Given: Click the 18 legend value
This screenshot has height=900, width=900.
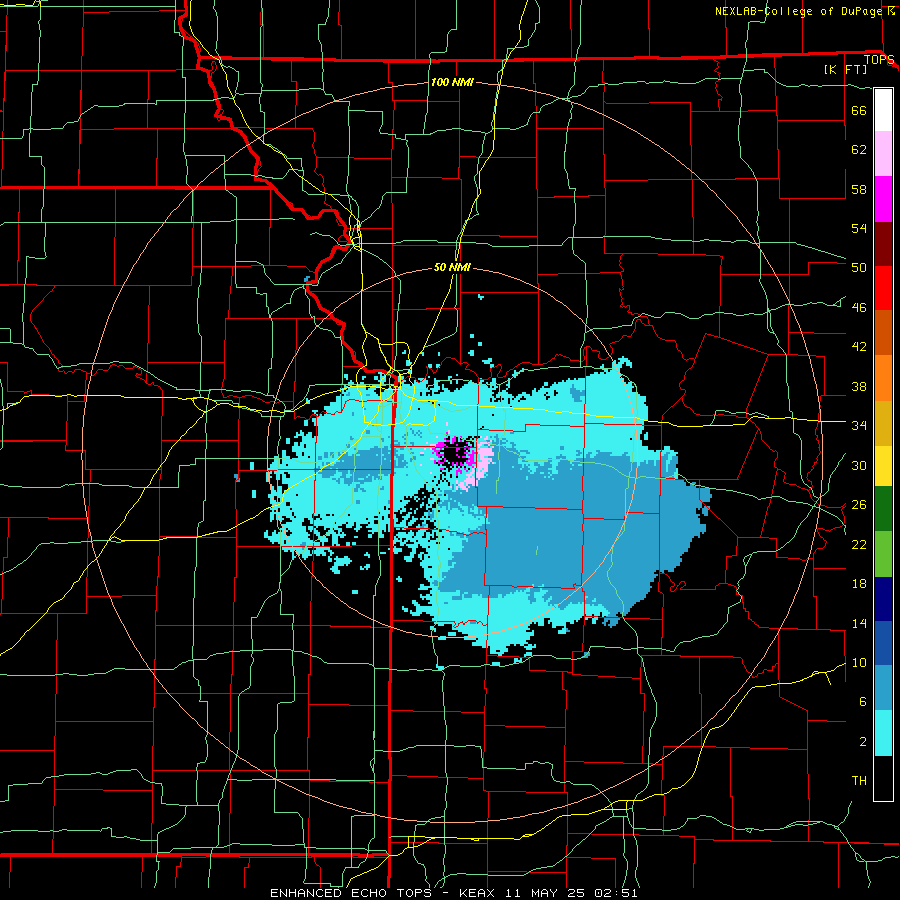Looking at the screenshot, I should coord(859,584).
